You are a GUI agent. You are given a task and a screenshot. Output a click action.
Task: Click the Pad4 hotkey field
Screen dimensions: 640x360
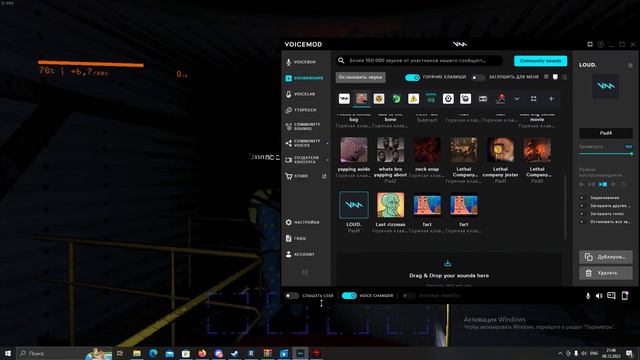click(606, 133)
